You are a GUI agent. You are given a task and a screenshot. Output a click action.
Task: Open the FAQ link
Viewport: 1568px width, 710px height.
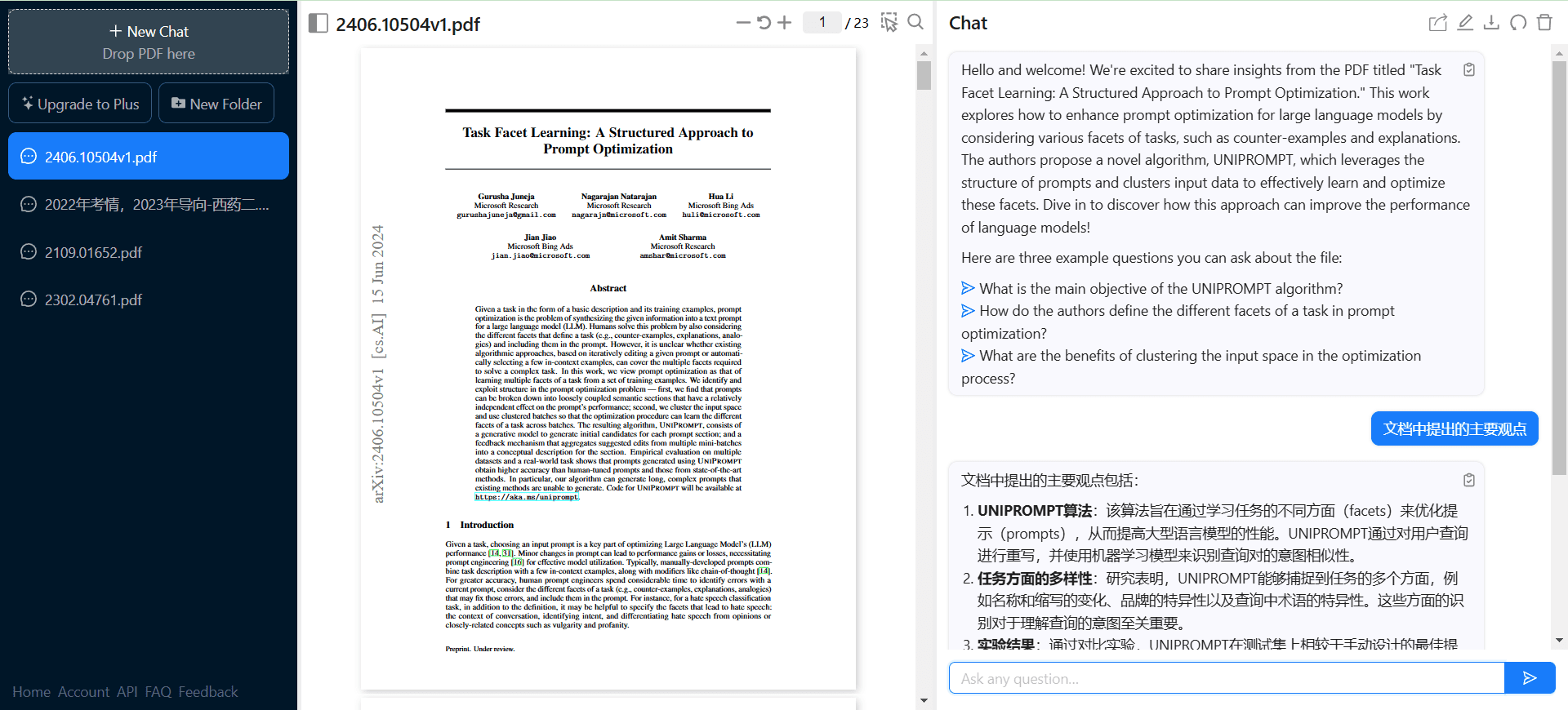158,692
